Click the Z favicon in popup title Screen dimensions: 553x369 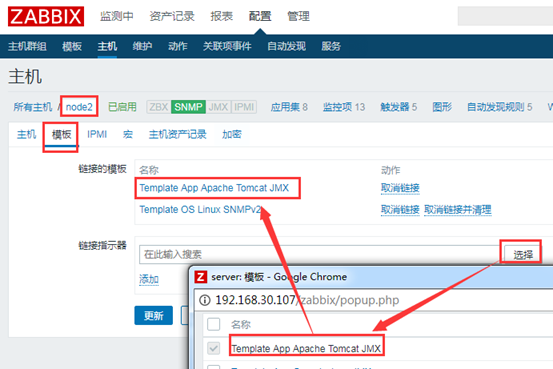201,277
